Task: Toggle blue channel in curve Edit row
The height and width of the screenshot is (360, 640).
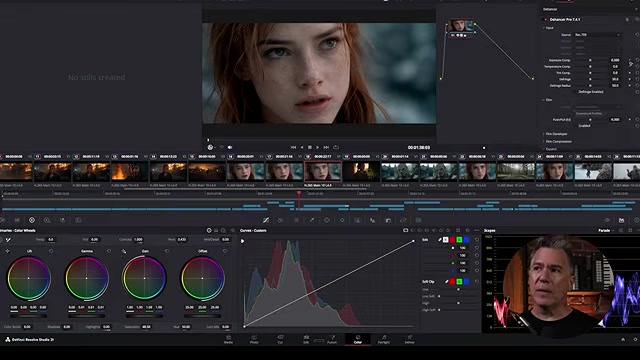Action: click(x=466, y=240)
